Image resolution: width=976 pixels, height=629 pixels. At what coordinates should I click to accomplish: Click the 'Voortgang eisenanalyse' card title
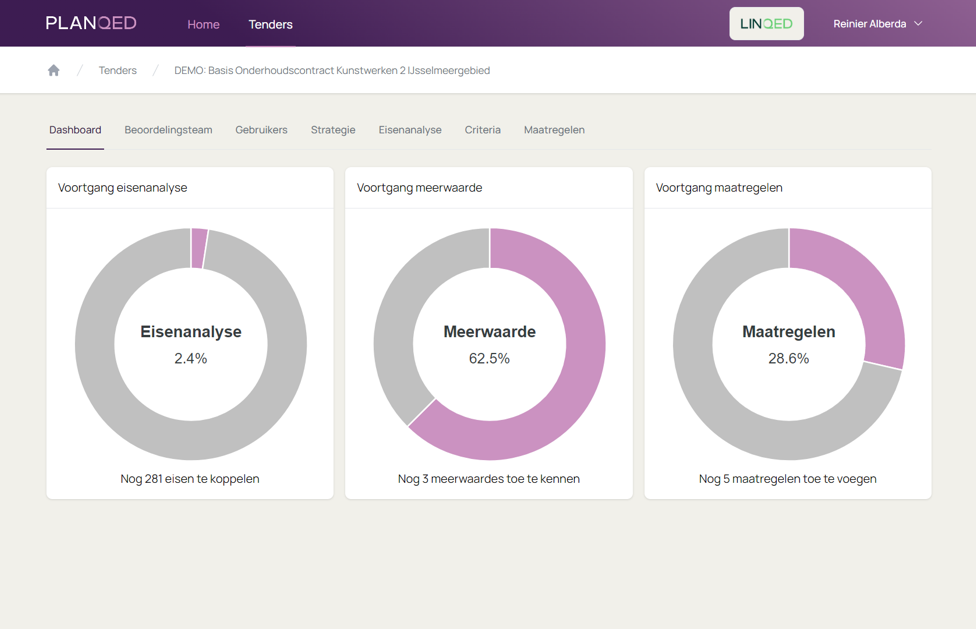pos(123,188)
